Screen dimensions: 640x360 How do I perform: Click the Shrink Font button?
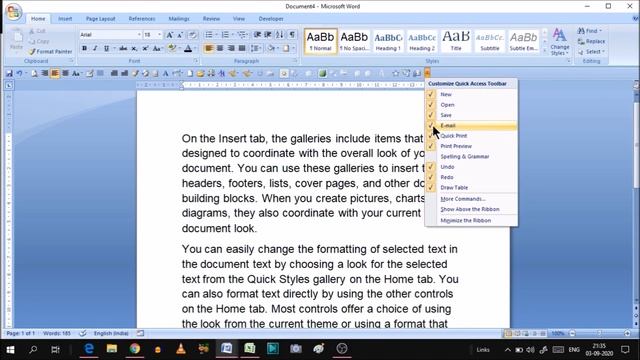point(180,35)
